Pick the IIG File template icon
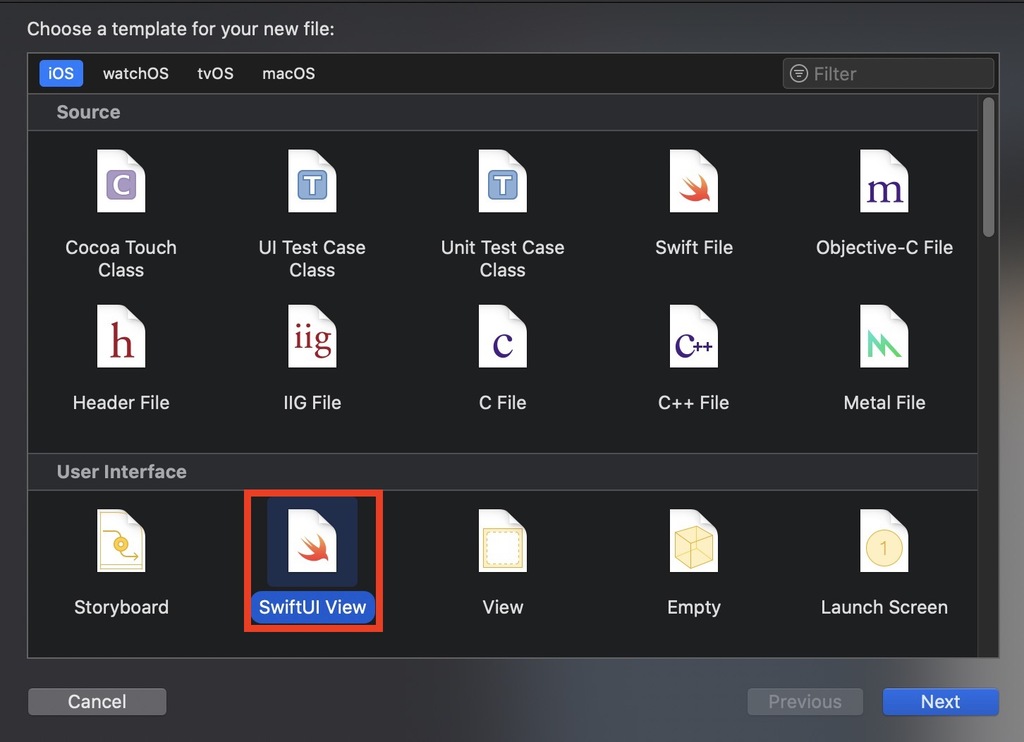 point(312,336)
